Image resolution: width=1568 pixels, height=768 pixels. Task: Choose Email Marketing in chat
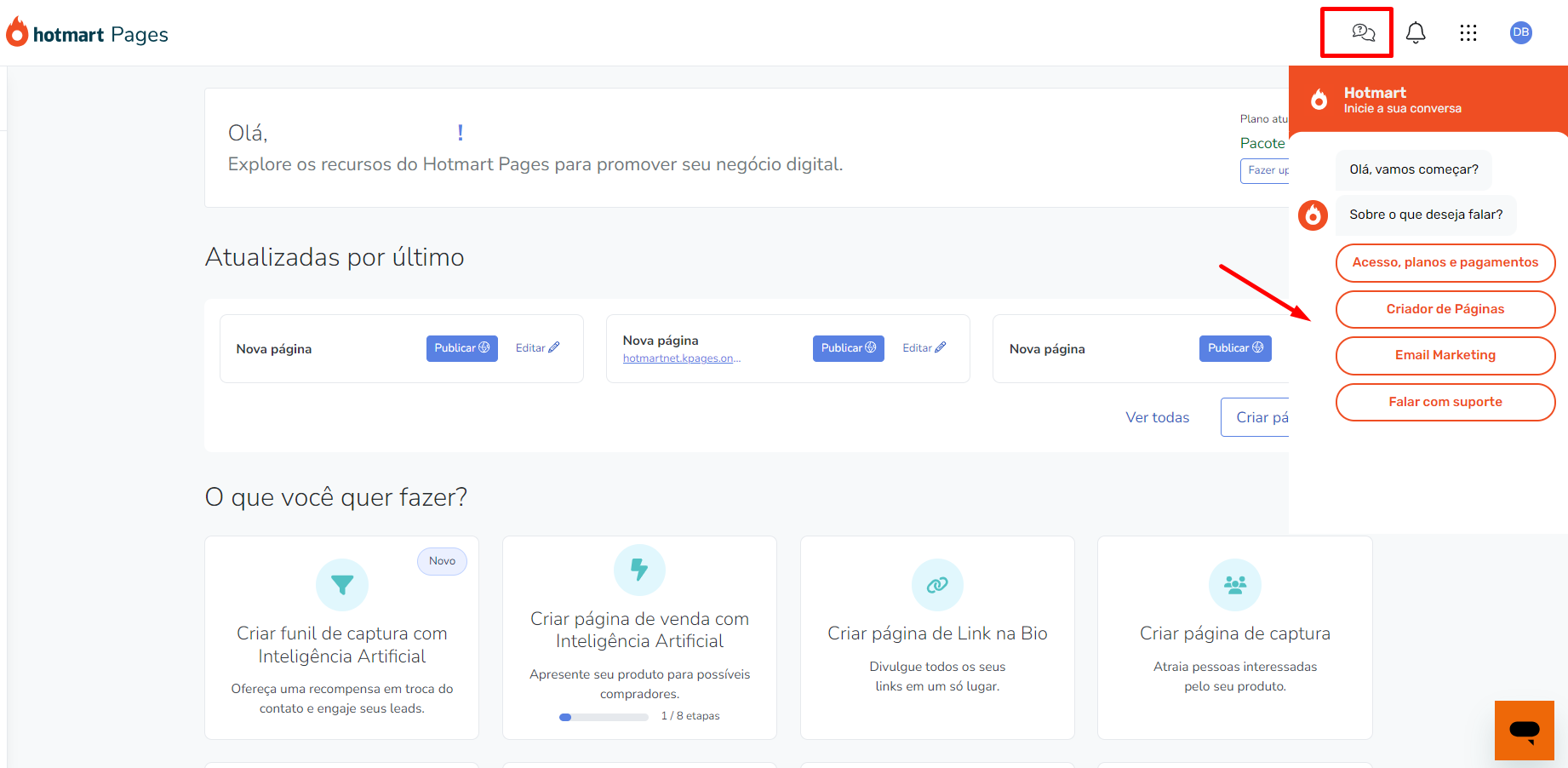[1445, 355]
